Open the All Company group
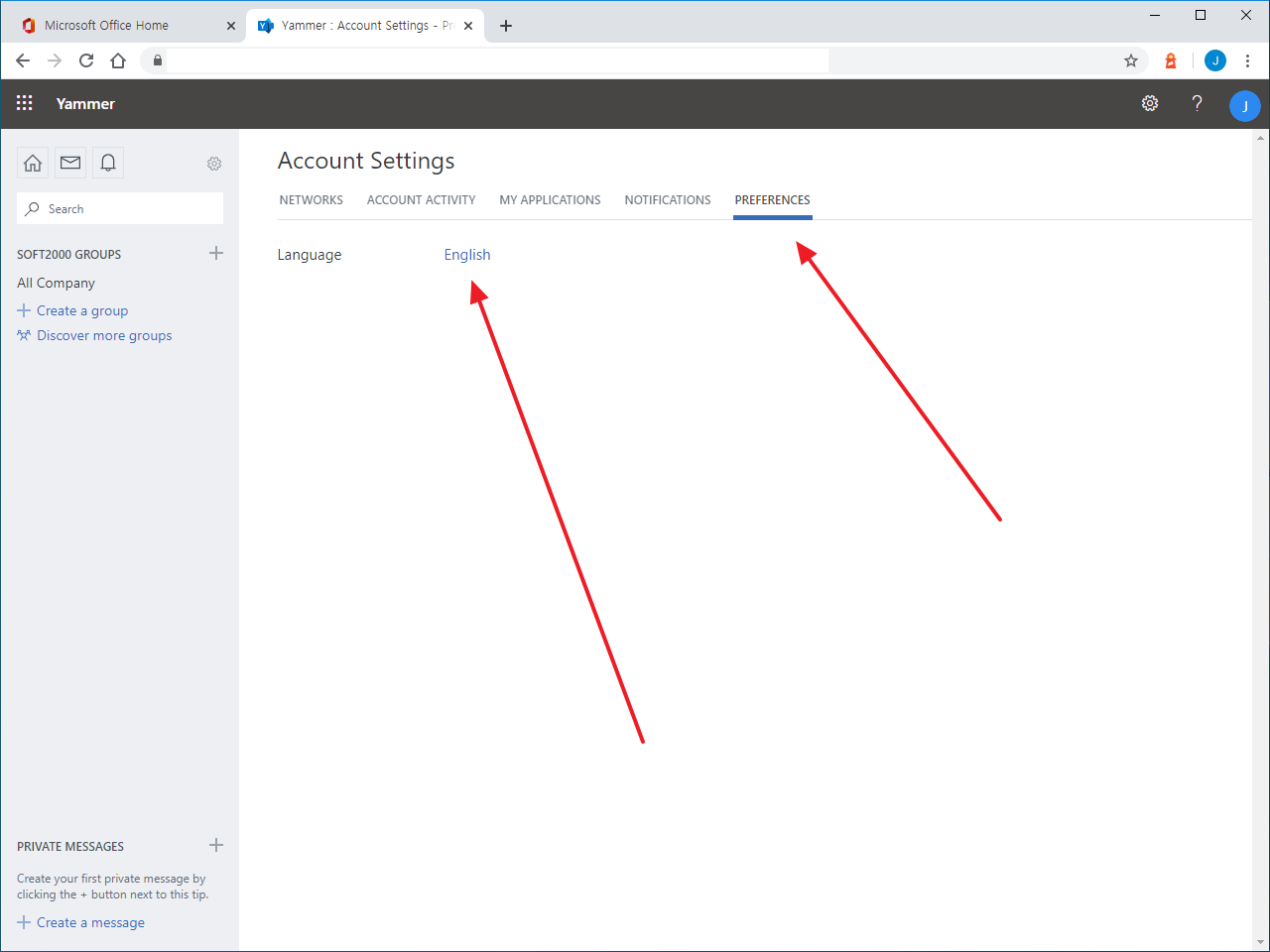This screenshot has height=952, width=1270. tap(56, 283)
